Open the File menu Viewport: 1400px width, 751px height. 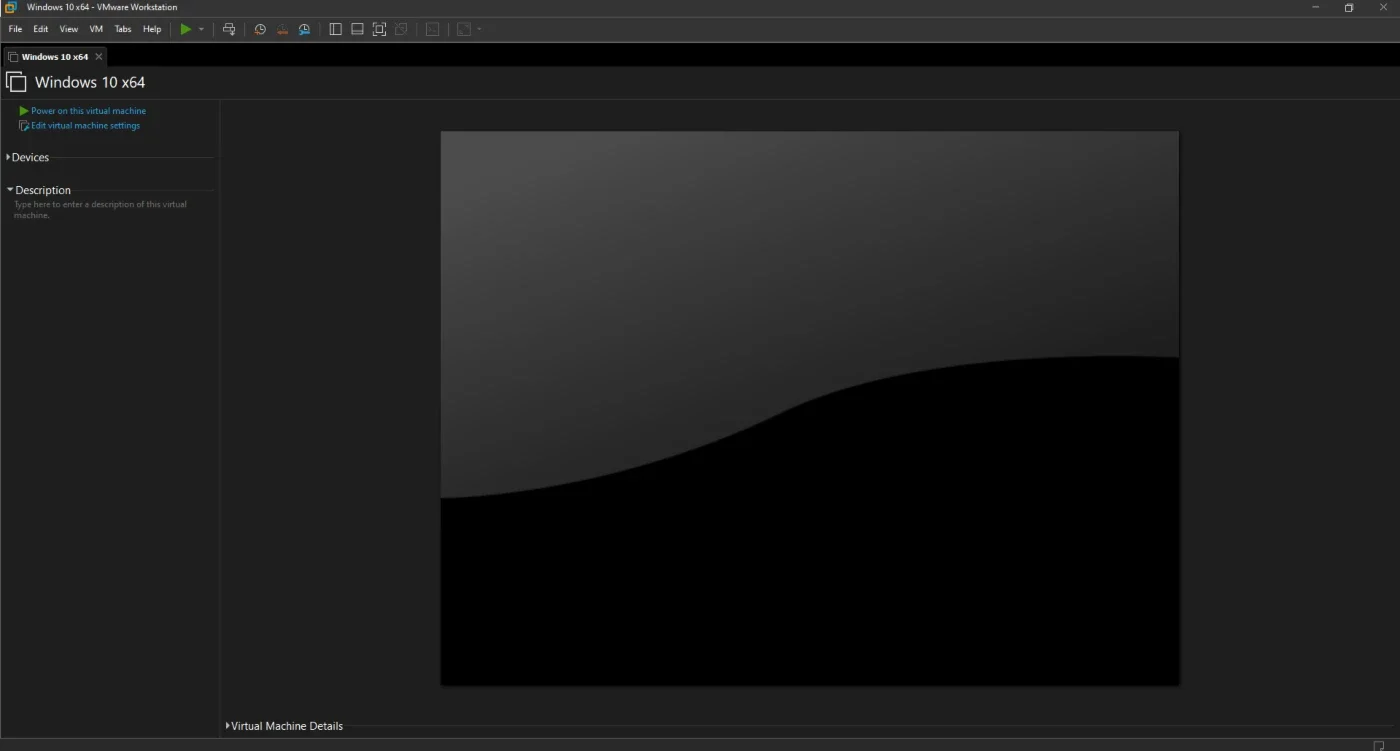click(x=15, y=29)
